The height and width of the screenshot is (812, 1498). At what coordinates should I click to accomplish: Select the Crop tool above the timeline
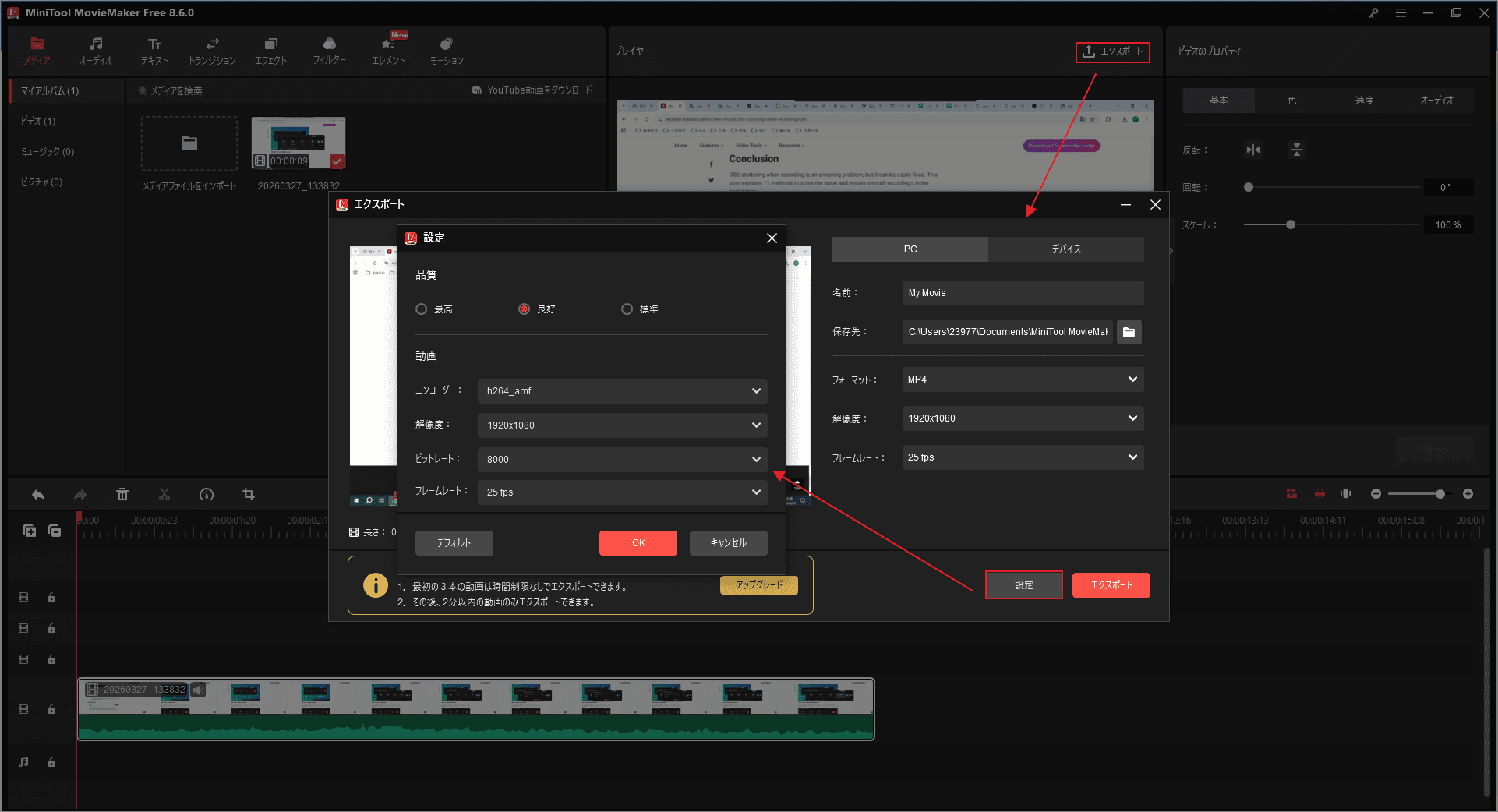point(248,494)
